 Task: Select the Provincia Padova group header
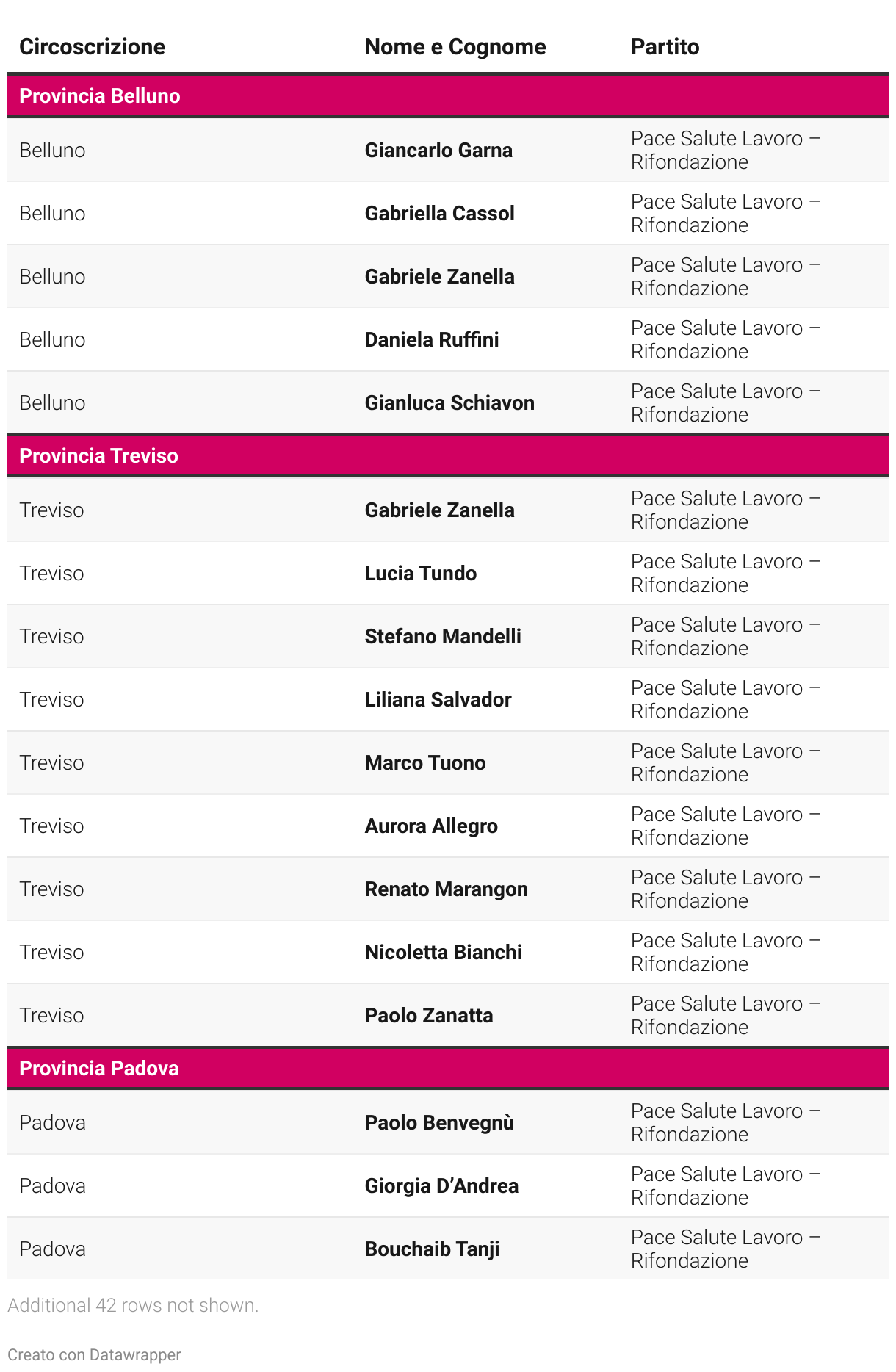pyautogui.click(x=99, y=1069)
